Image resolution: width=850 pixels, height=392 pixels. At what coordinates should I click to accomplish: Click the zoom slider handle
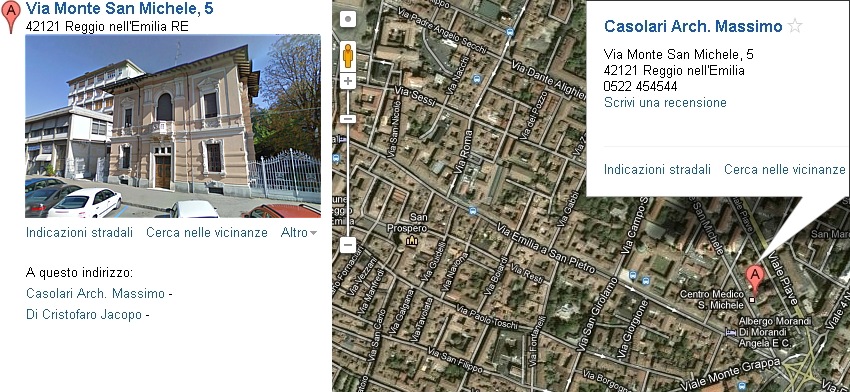[348, 119]
